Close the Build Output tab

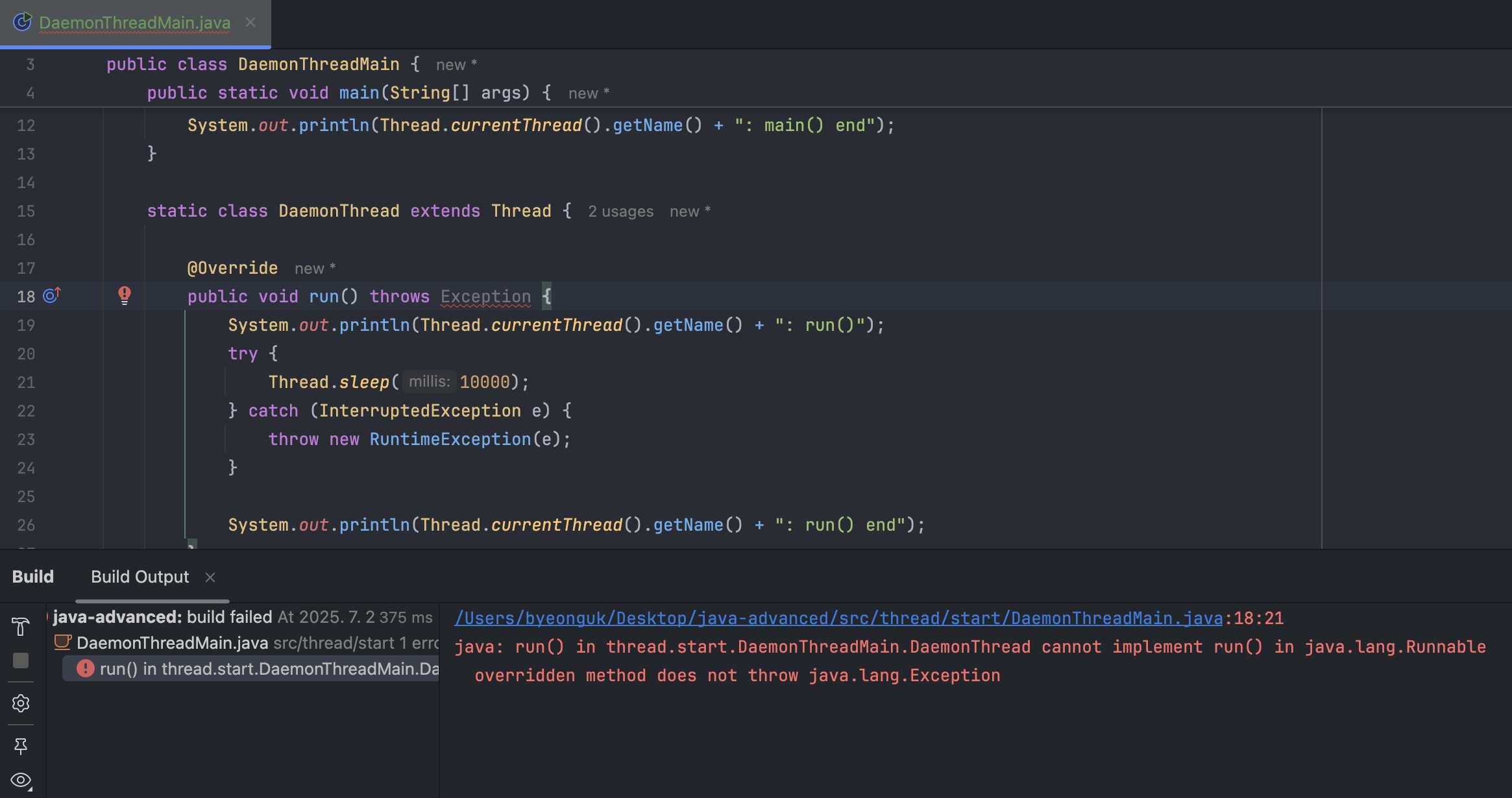[x=210, y=577]
